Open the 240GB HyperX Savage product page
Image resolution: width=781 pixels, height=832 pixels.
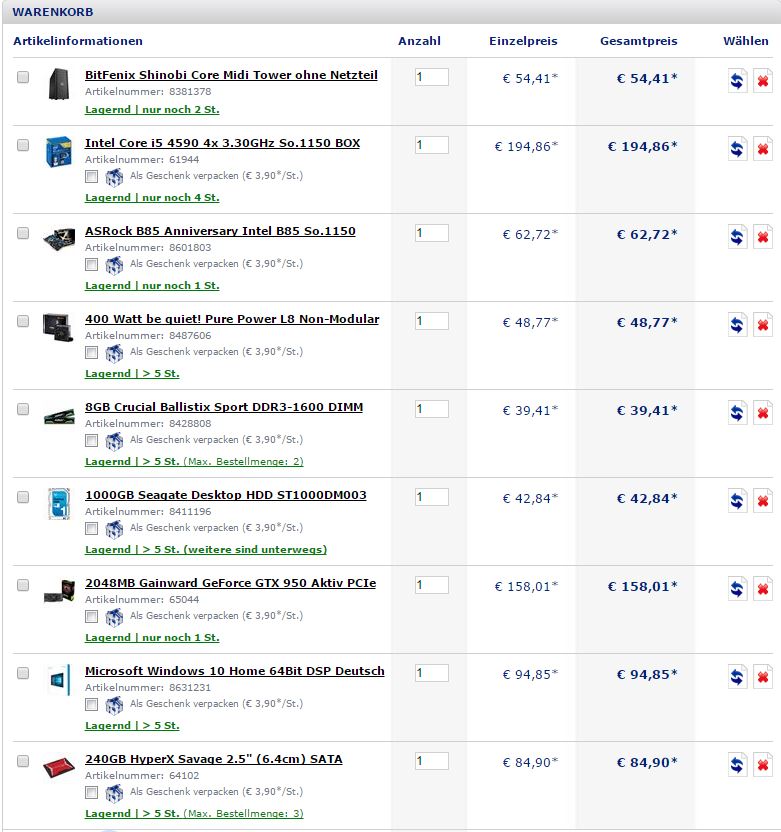click(x=213, y=759)
